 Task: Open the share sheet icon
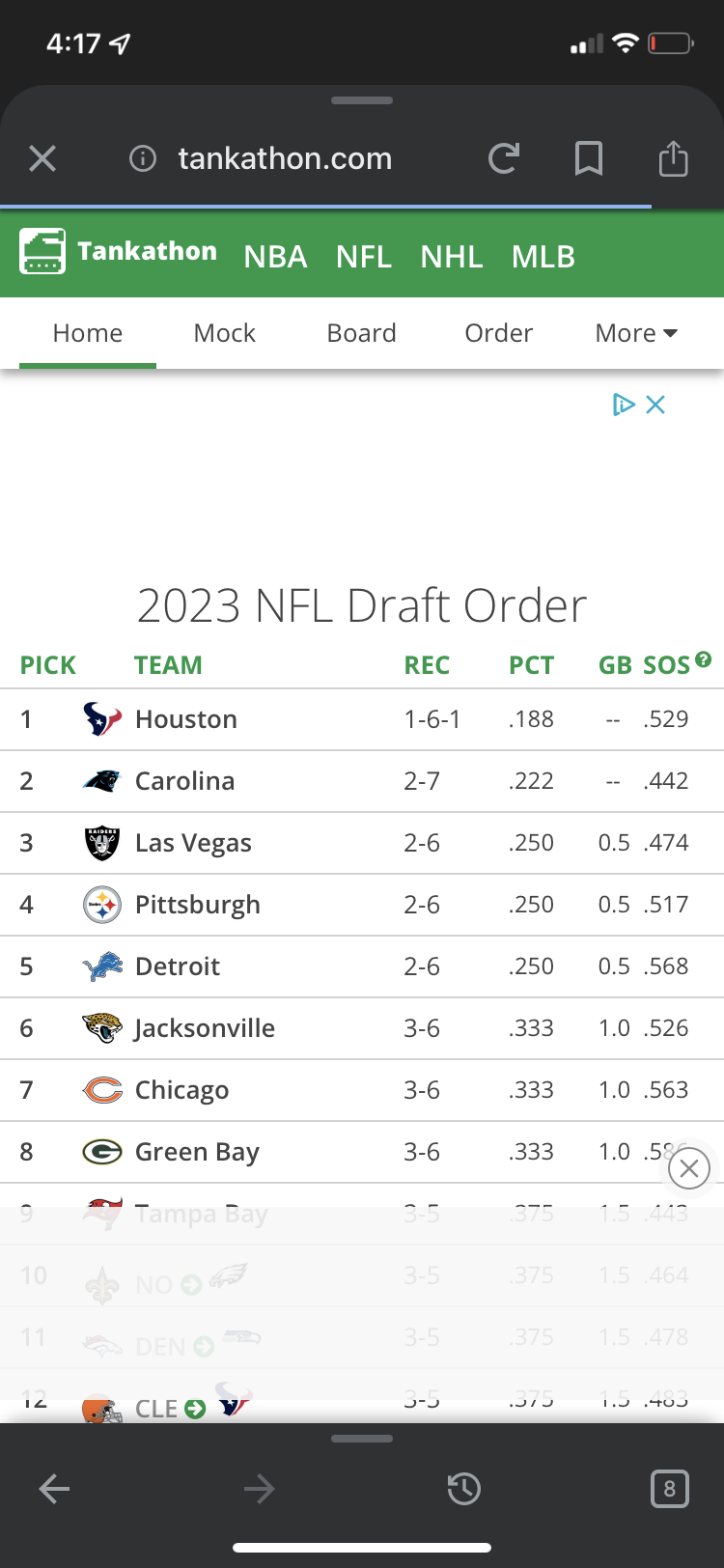(673, 157)
